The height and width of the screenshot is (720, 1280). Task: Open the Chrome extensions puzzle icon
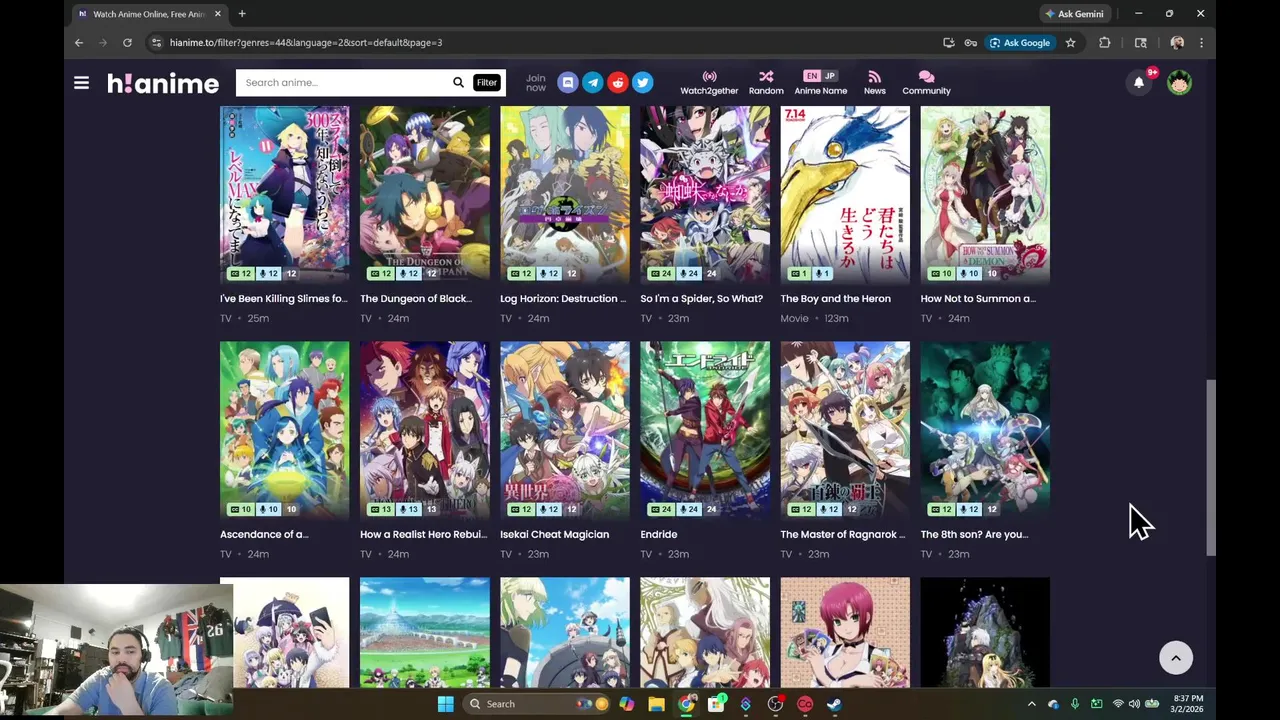pos(1105,43)
